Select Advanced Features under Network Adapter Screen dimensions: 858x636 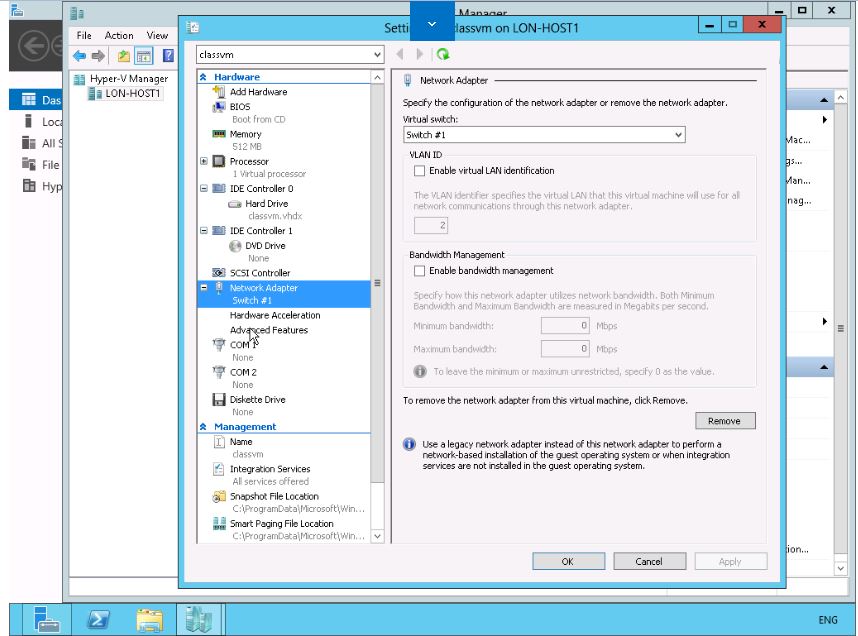[x=269, y=330]
